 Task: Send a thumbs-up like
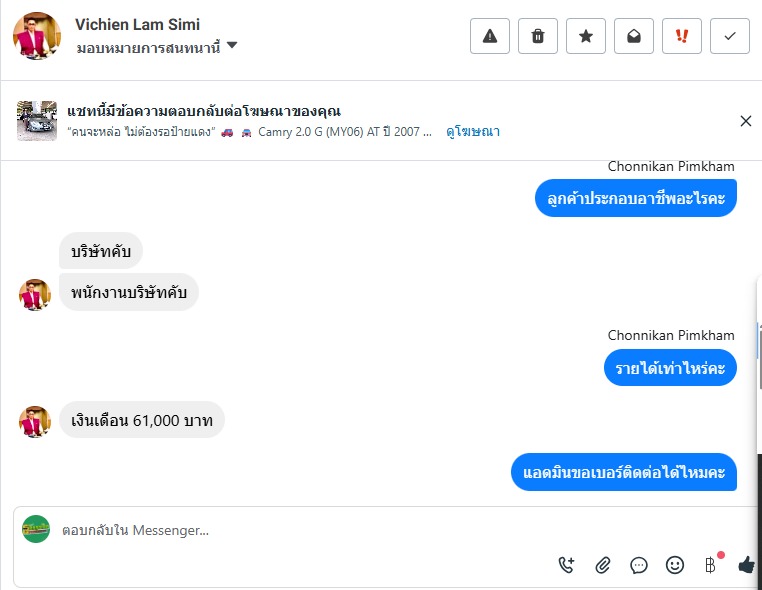[746, 565]
